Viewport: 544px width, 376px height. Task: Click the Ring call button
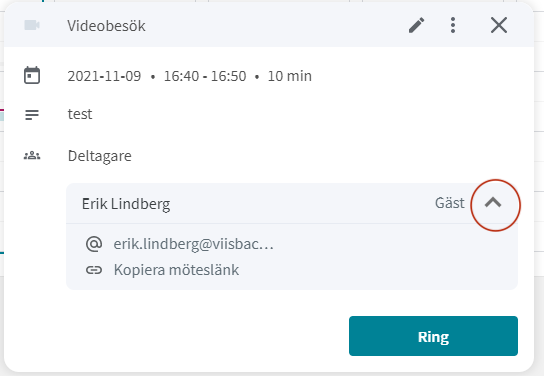[433, 336]
